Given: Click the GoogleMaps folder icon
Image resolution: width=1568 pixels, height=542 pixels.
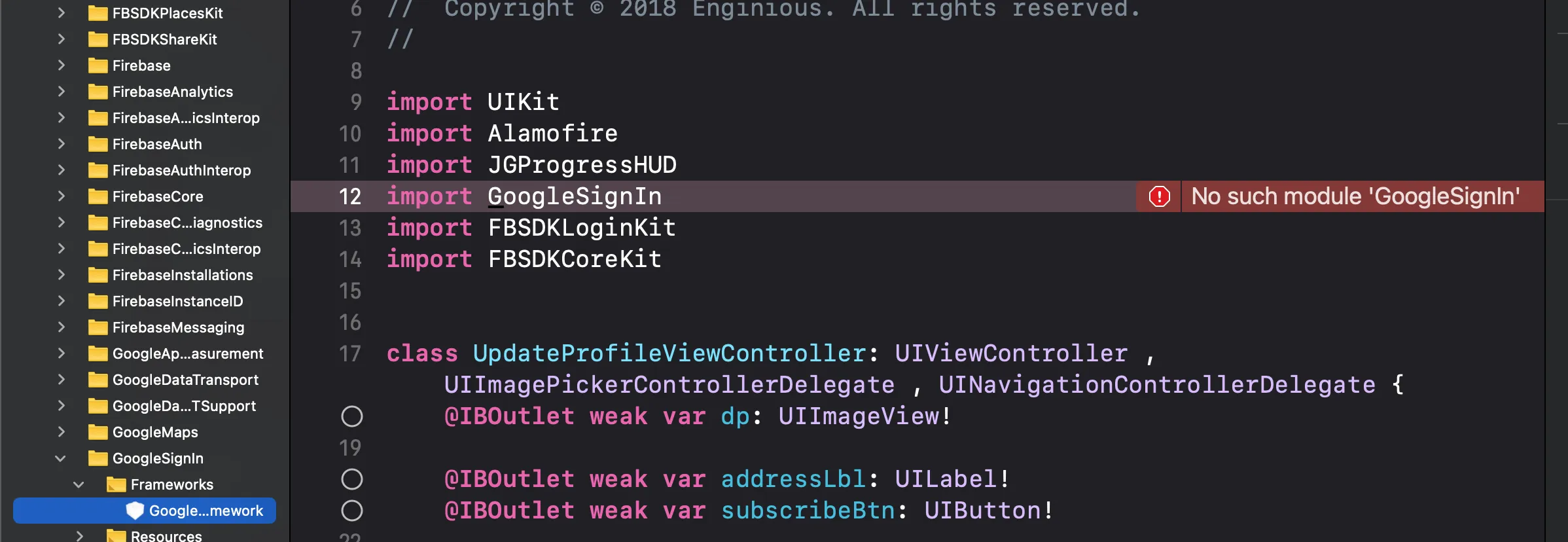Looking at the screenshot, I should click(98, 432).
